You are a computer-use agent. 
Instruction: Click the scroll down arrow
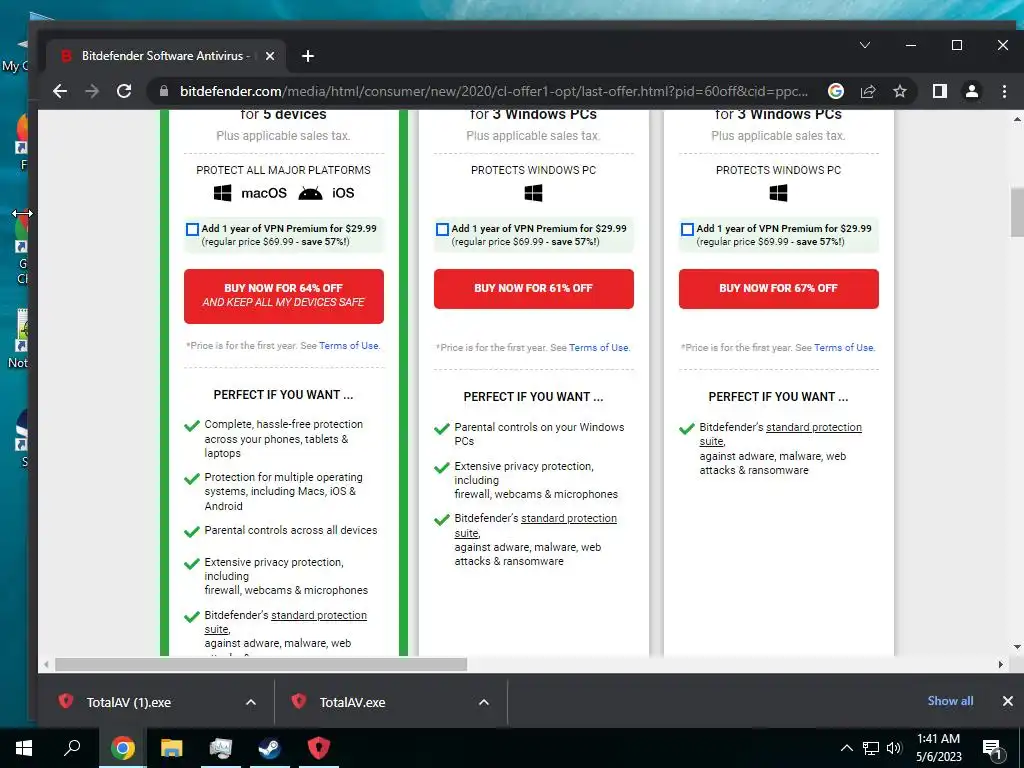(x=1017, y=647)
